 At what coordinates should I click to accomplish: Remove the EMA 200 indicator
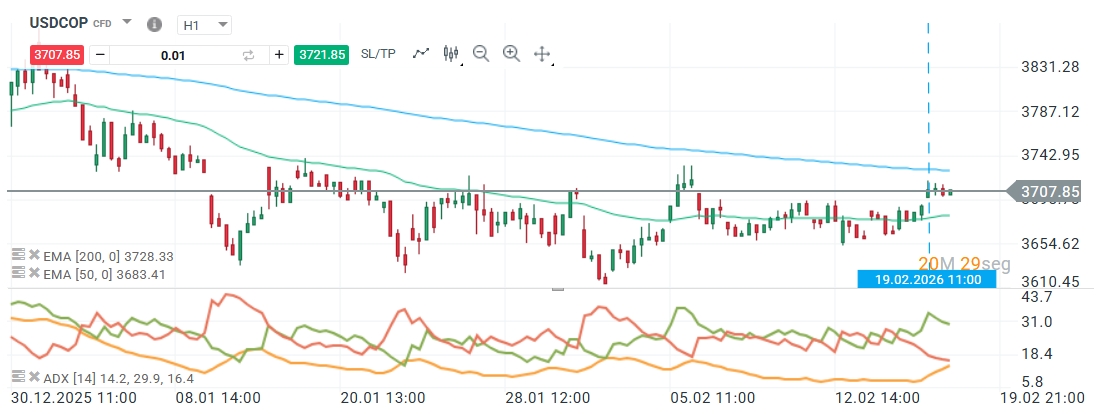(x=32, y=256)
